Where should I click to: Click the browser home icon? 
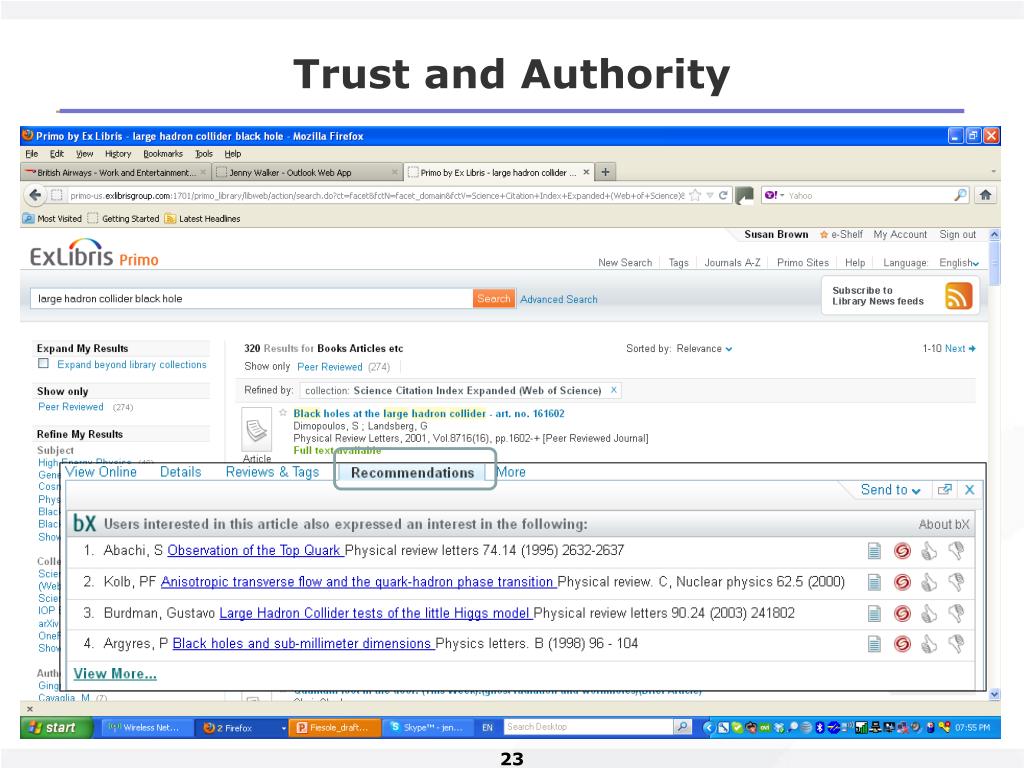[x=985, y=195]
